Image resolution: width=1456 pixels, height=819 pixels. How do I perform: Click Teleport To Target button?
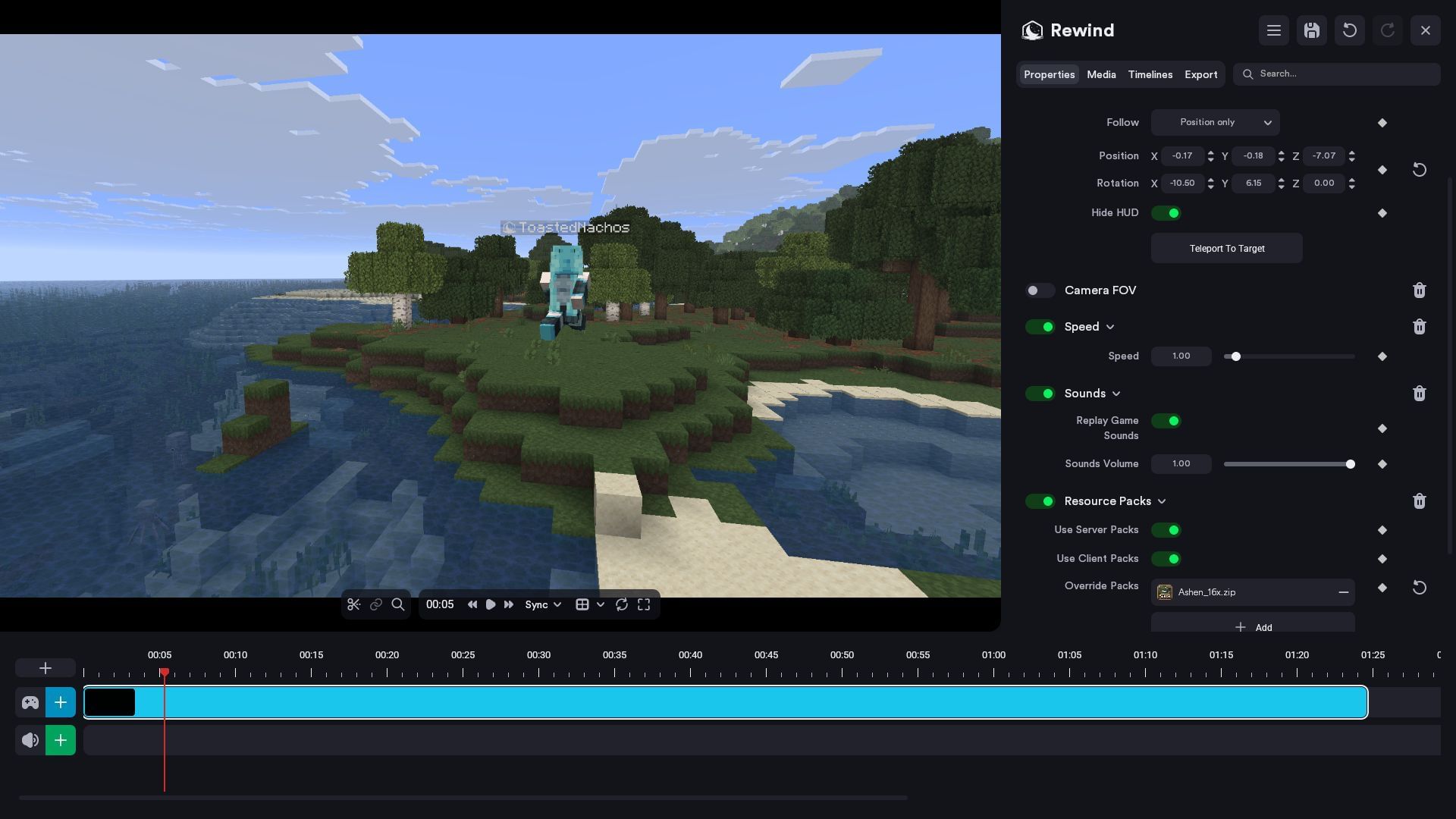(1226, 249)
